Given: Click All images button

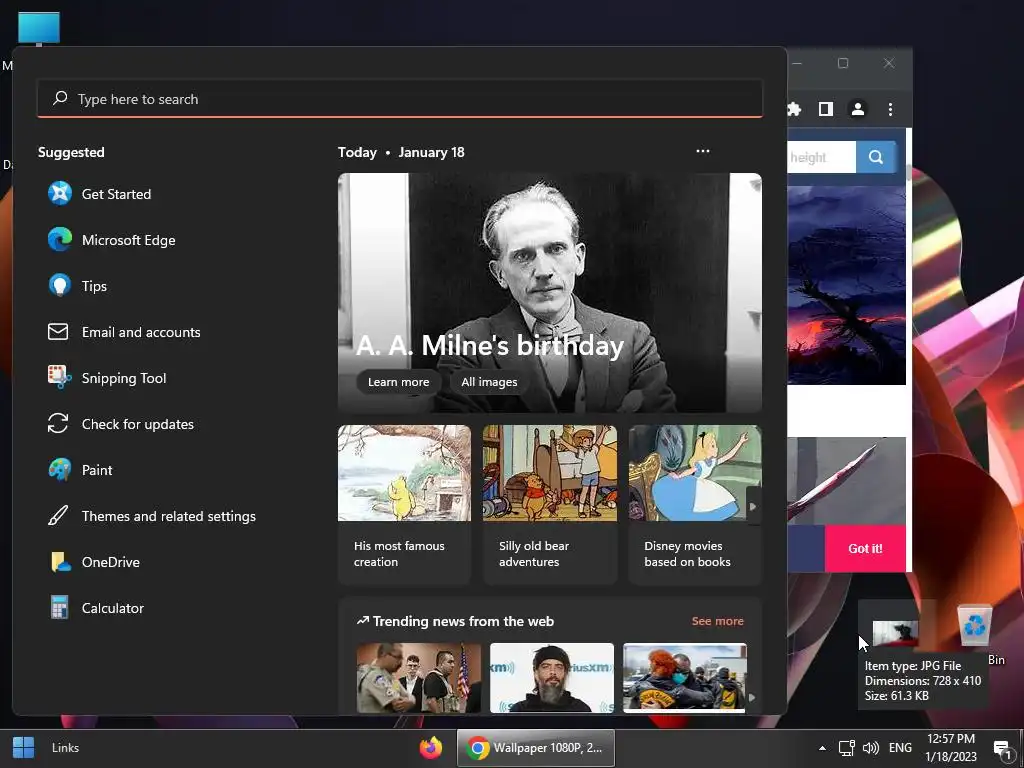Looking at the screenshot, I should (x=489, y=381).
